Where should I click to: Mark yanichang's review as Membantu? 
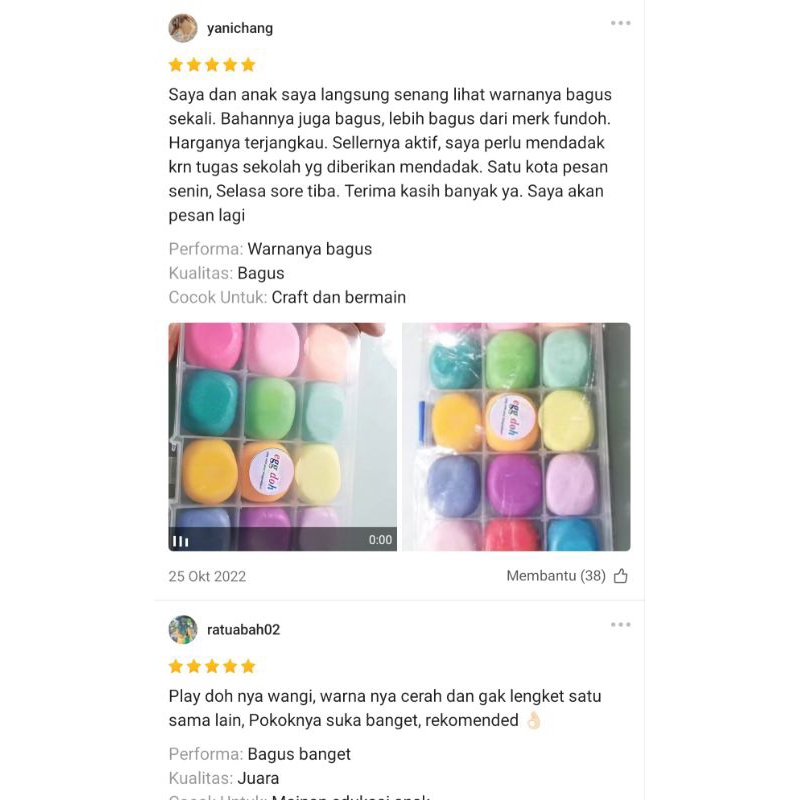(x=567, y=576)
